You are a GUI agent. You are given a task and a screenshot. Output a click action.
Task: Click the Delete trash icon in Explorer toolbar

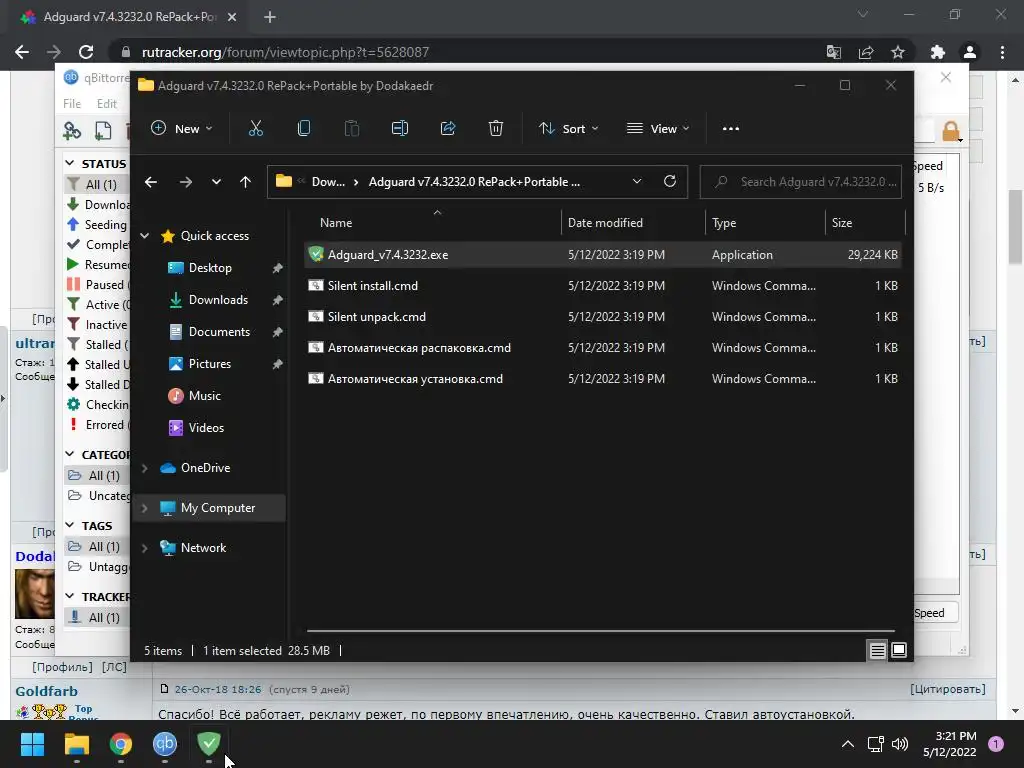[x=496, y=129]
